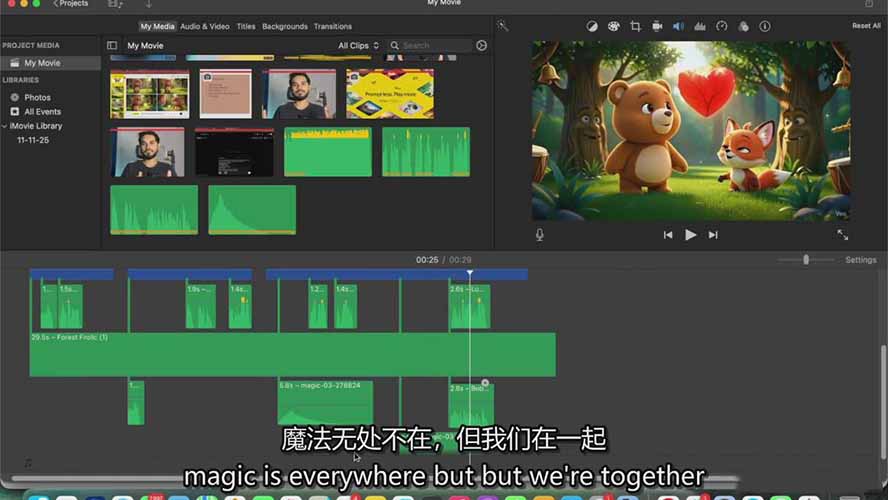Open the stabilization camera tool

point(657,26)
